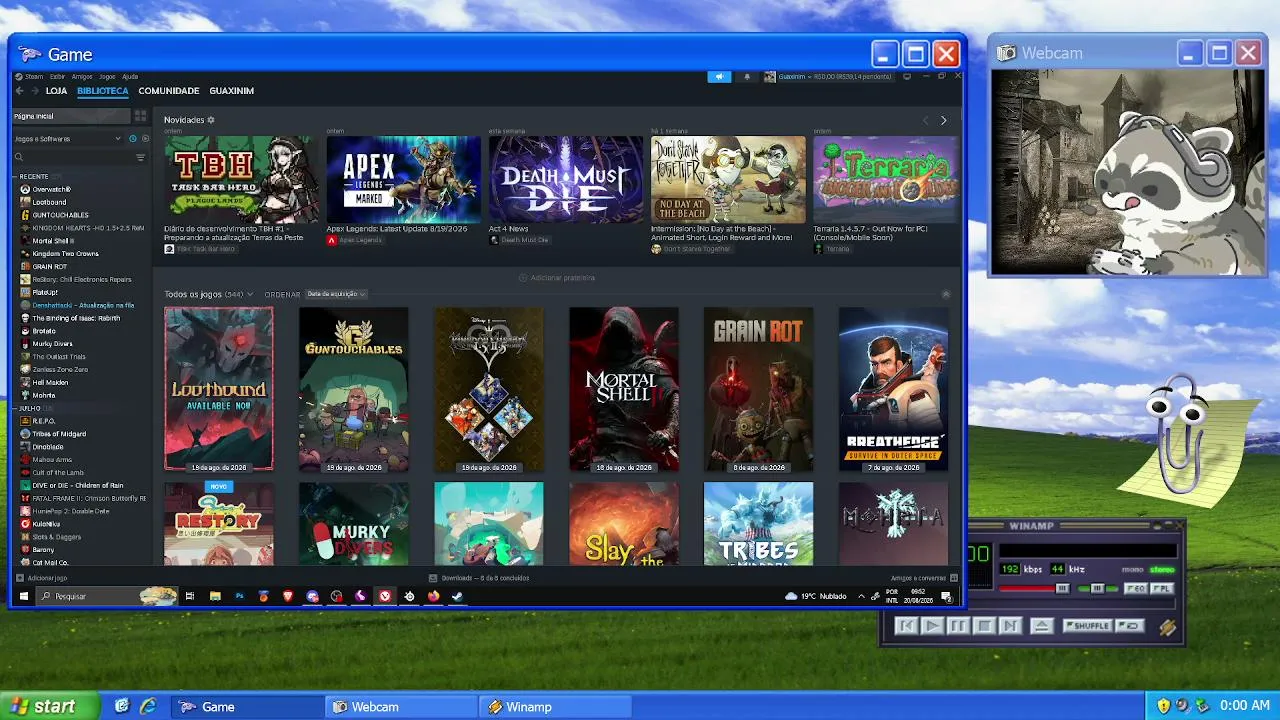Go forward with Steam's forward arrow
1280x720 pixels.
tap(34, 91)
